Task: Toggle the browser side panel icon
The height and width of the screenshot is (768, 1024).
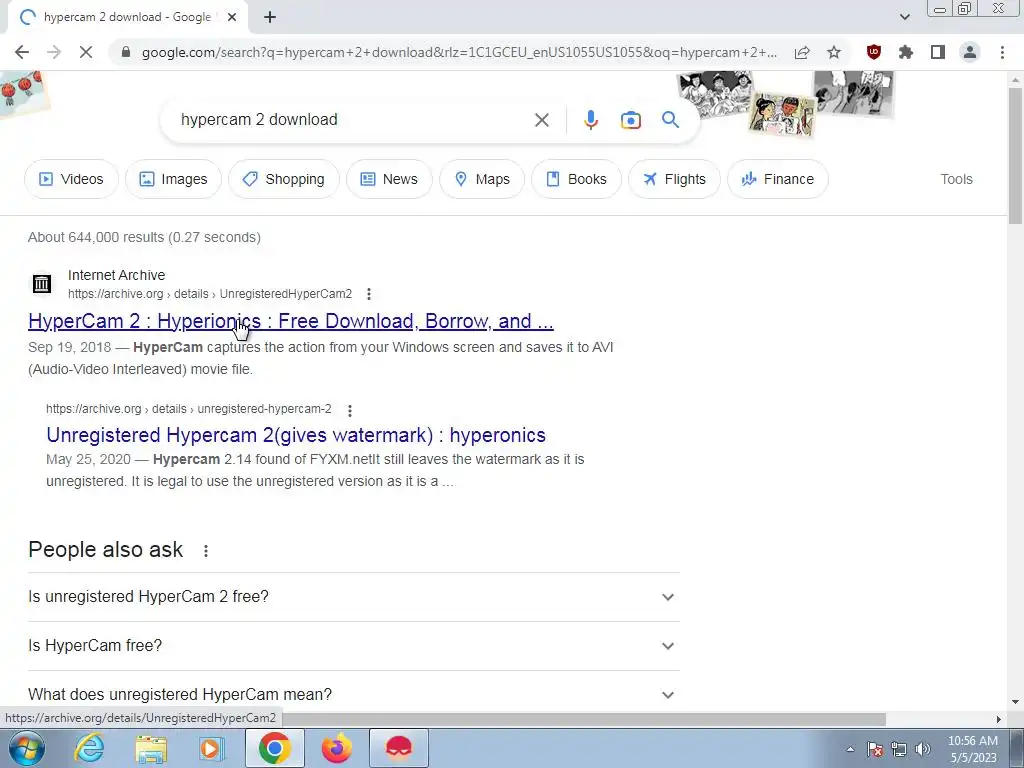Action: 938,52
